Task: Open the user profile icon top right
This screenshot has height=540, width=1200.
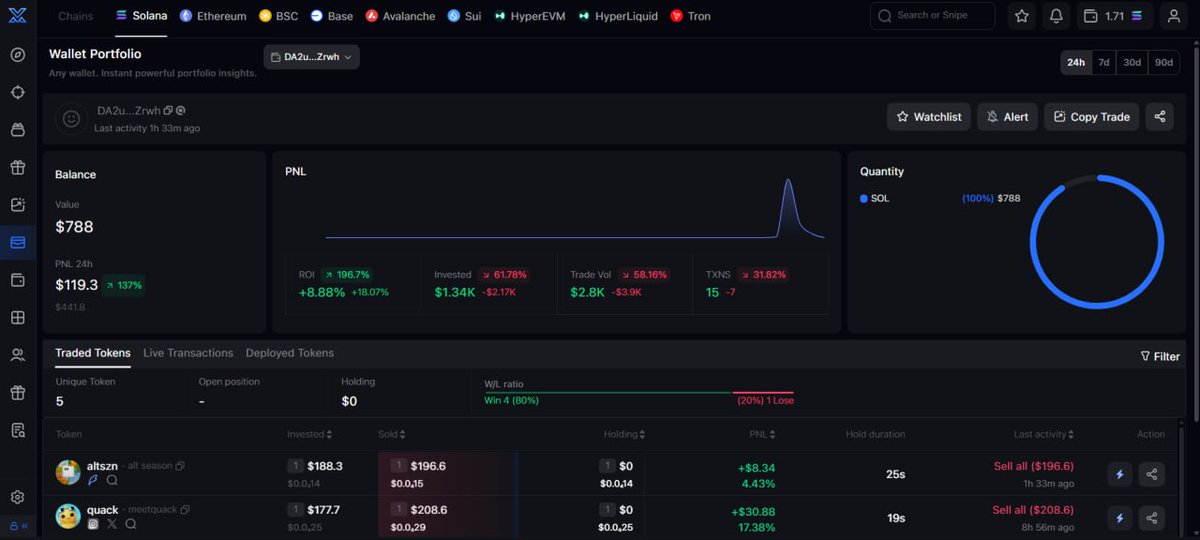Action: [x=1172, y=16]
